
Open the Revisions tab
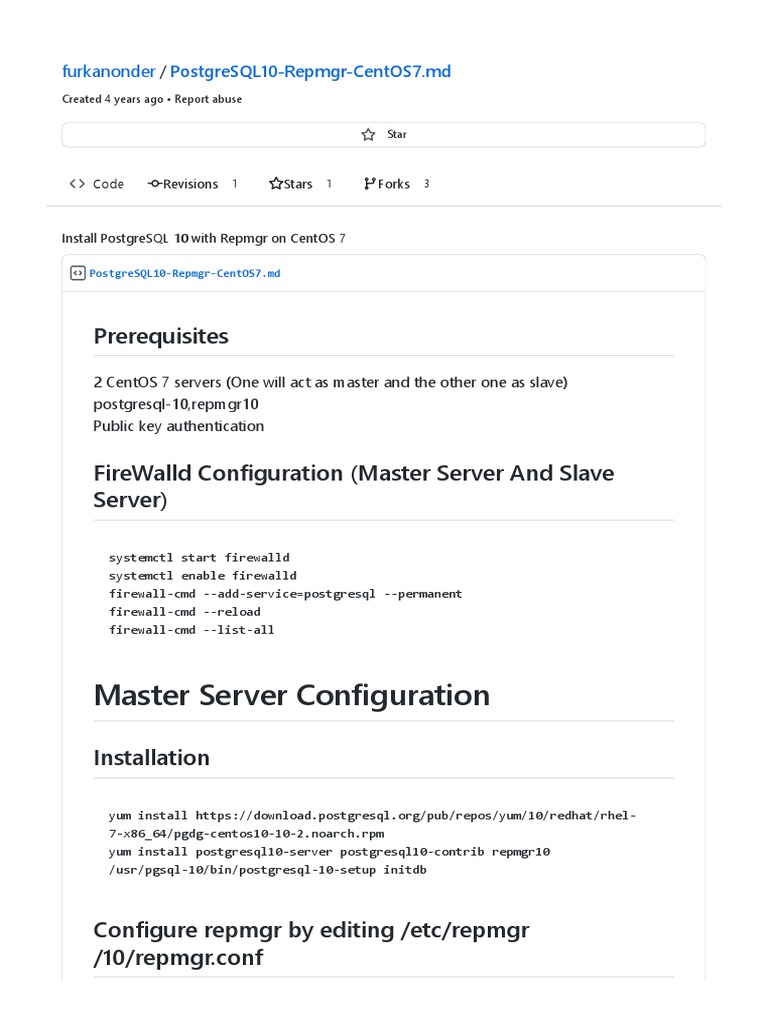[190, 184]
